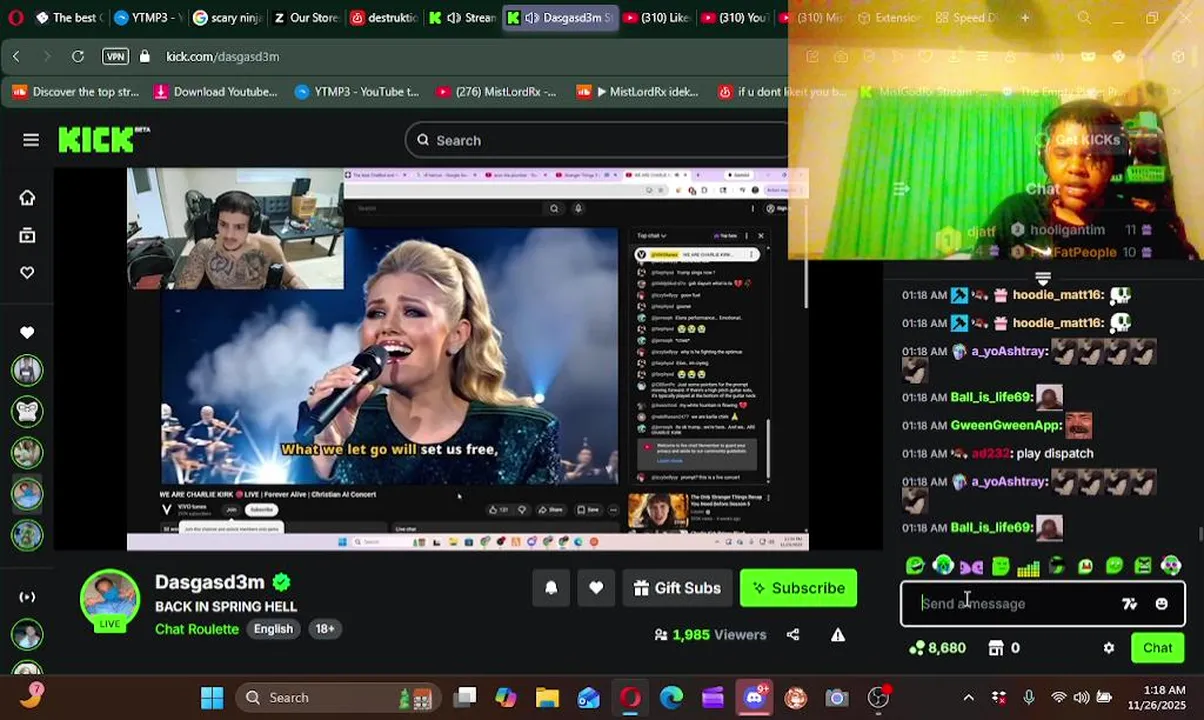Screen dimensions: 1204x720
Task: Open the Chat Roulette category link
Action: (x=197, y=629)
